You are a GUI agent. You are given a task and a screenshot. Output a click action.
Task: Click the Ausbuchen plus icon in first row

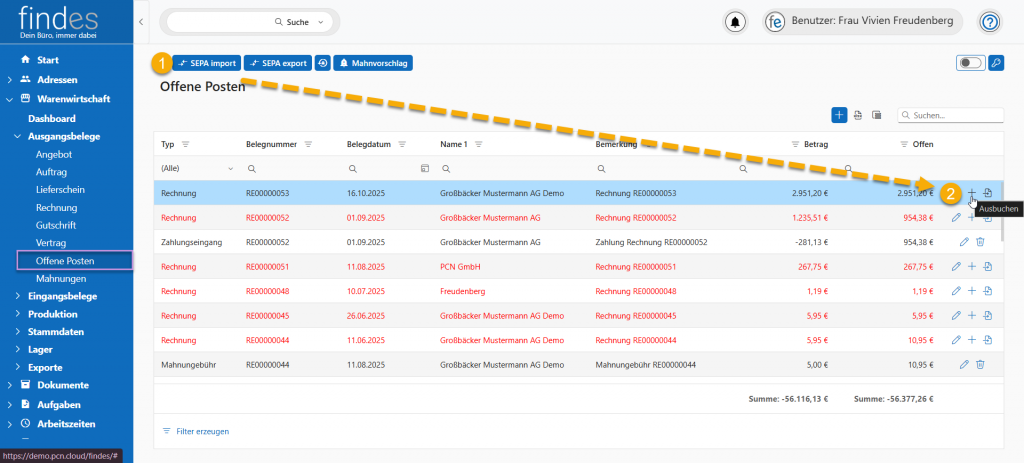click(971, 192)
